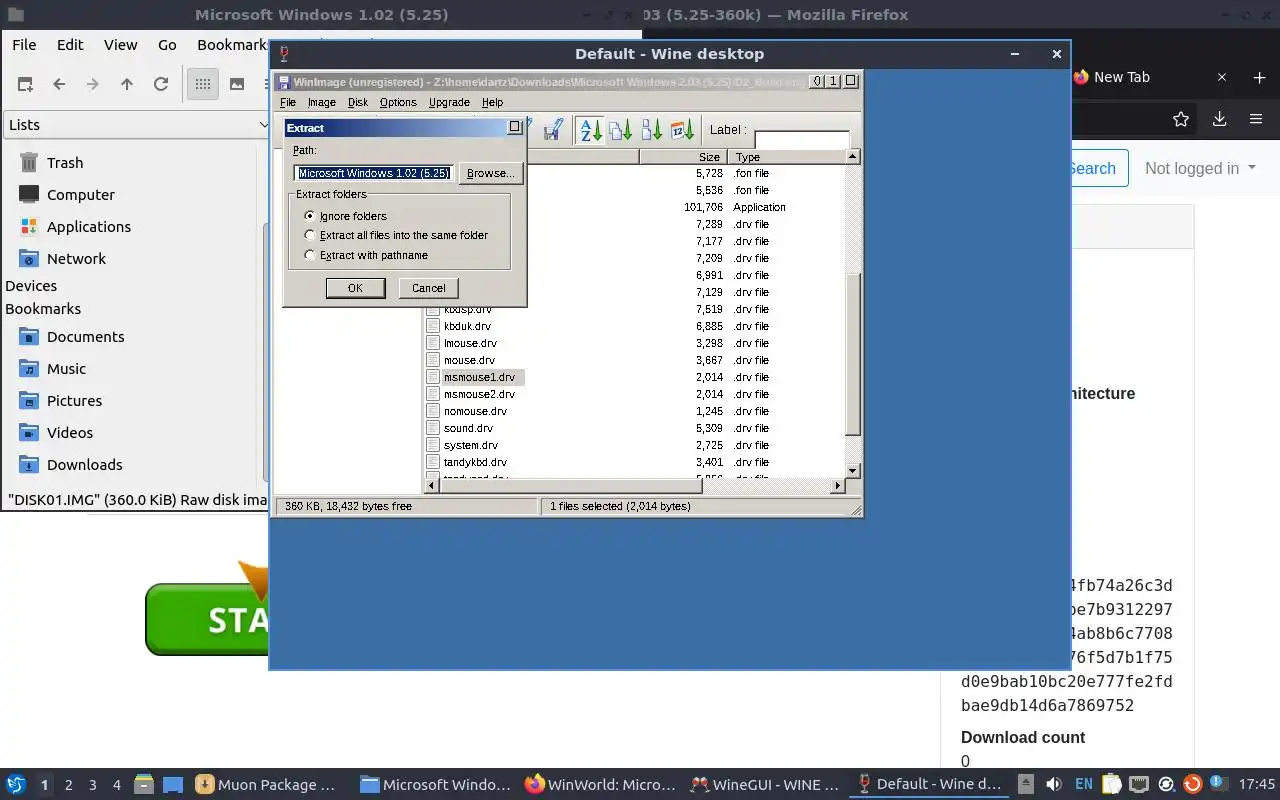This screenshot has height=800, width=1280.
Task: Open the file manager Edit menu
Action: pos(70,44)
